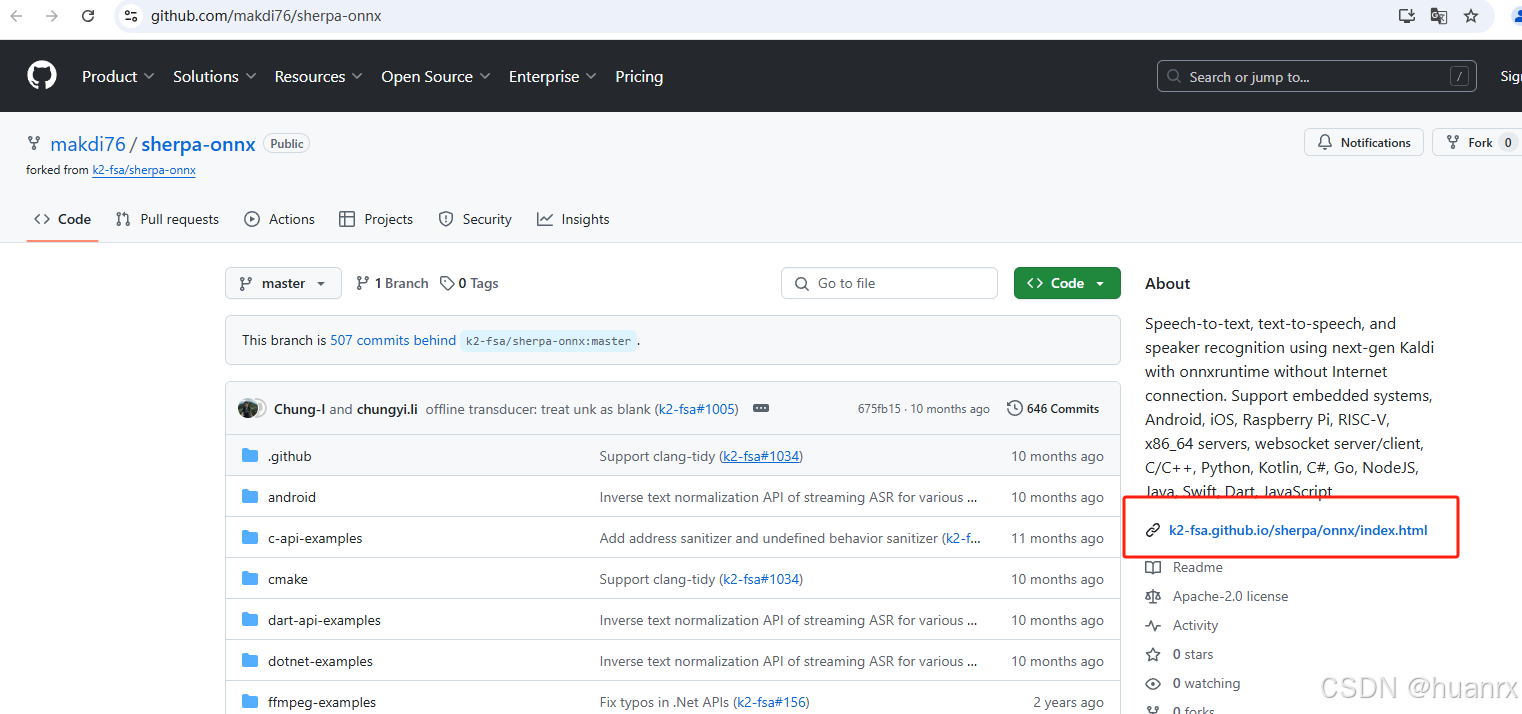Image resolution: width=1522 pixels, height=714 pixels.
Task: Switch to the Security tab
Action: click(475, 219)
